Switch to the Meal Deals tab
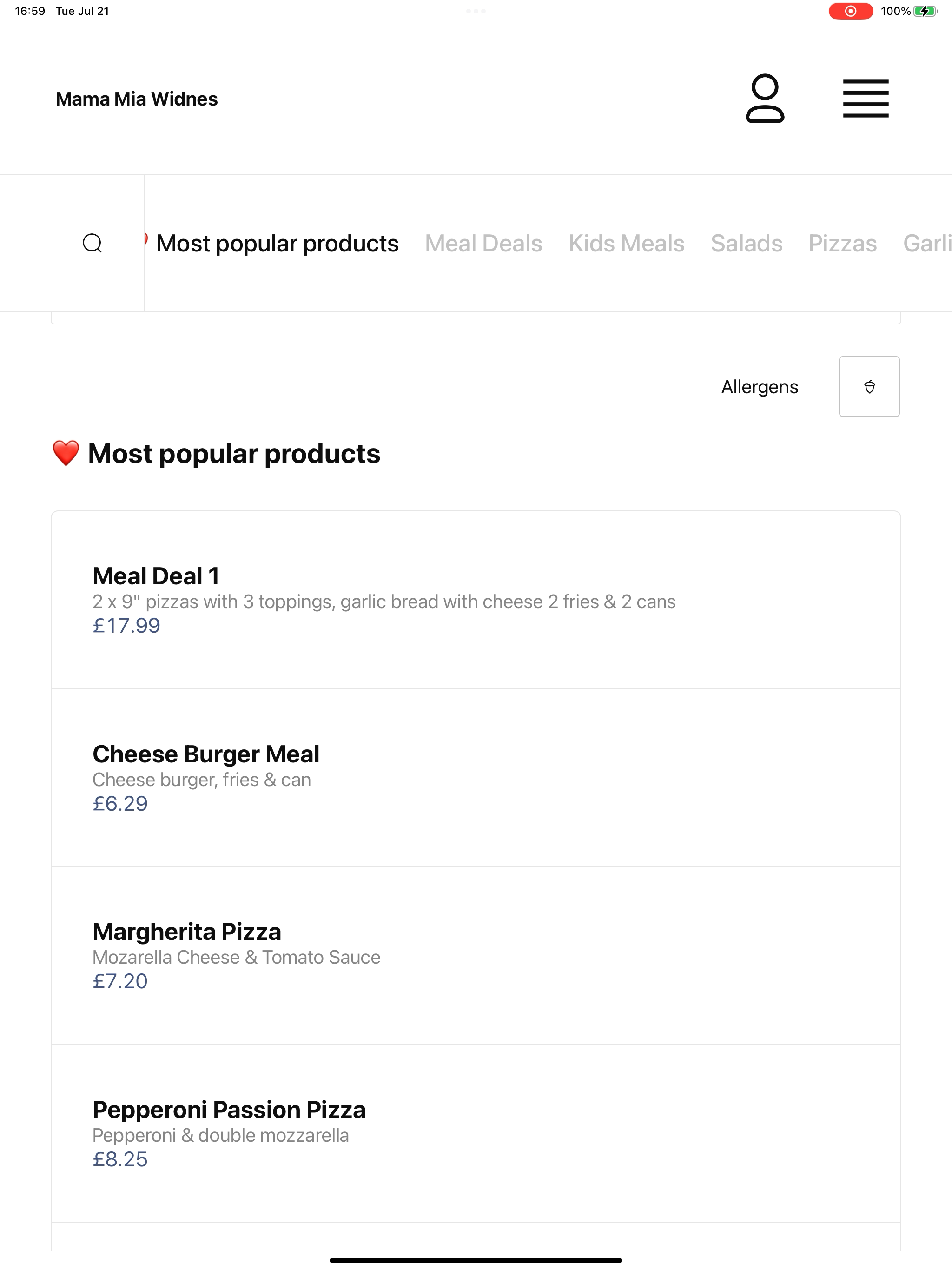Image resolution: width=952 pixels, height=1270 pixels. 483,244
